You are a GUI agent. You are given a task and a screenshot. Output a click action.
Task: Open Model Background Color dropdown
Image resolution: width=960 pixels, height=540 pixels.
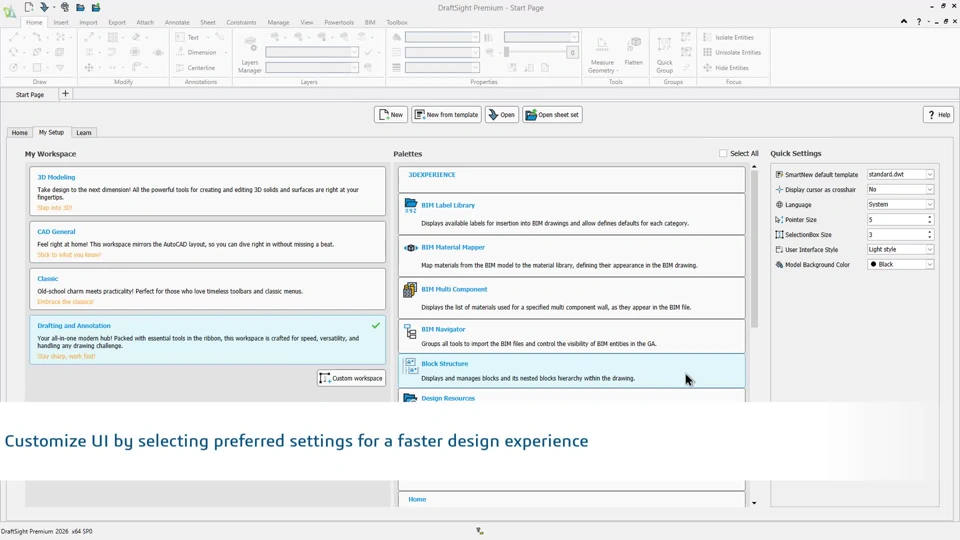coord(901,264)
